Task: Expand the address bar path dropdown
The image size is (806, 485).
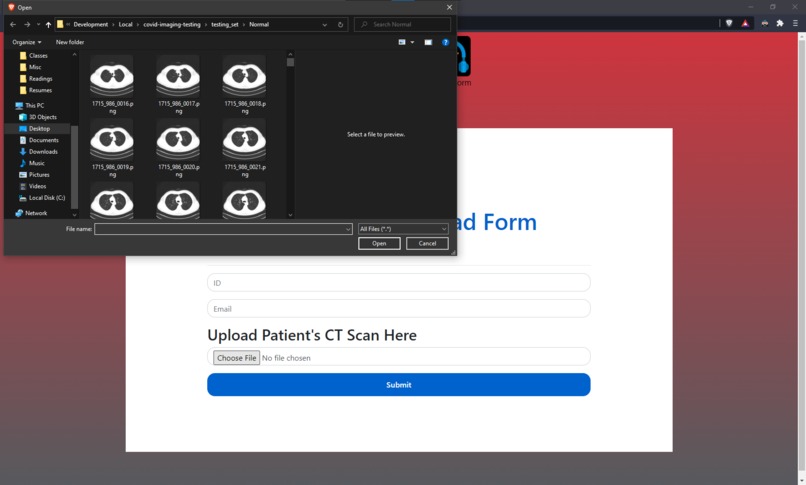Action: (324, 25)
